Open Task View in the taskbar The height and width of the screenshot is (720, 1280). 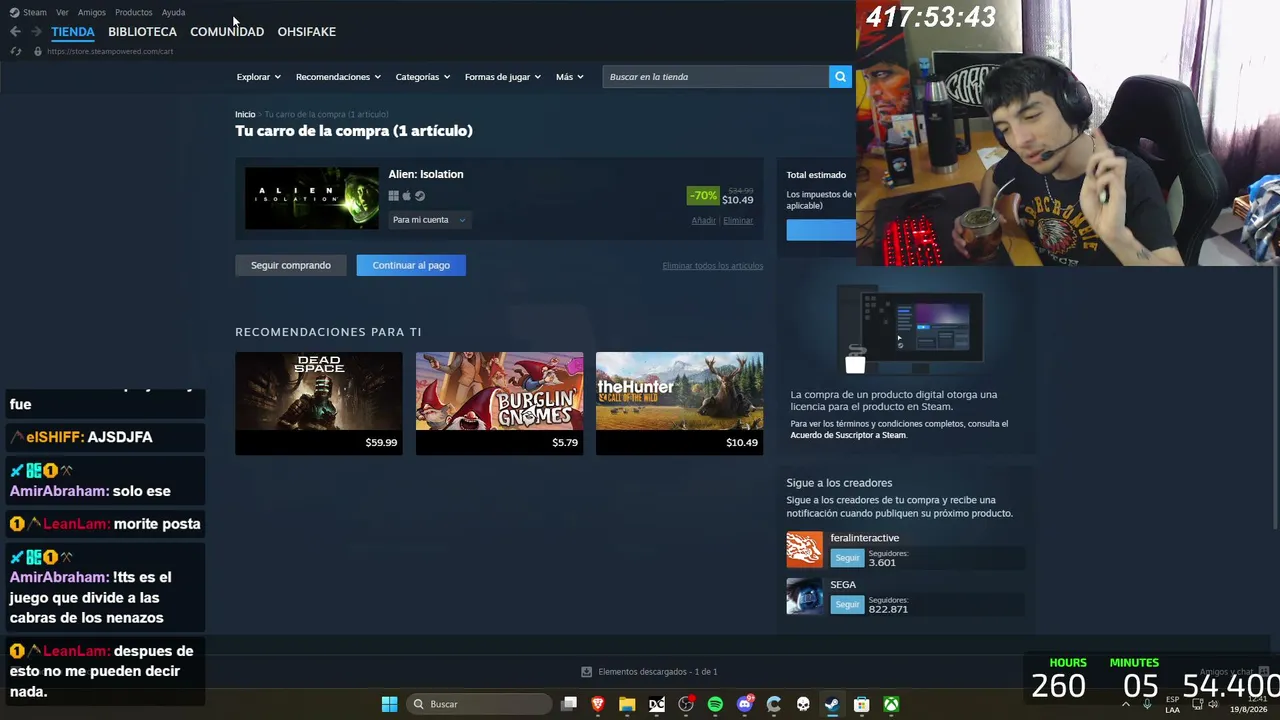pos(569,704)
